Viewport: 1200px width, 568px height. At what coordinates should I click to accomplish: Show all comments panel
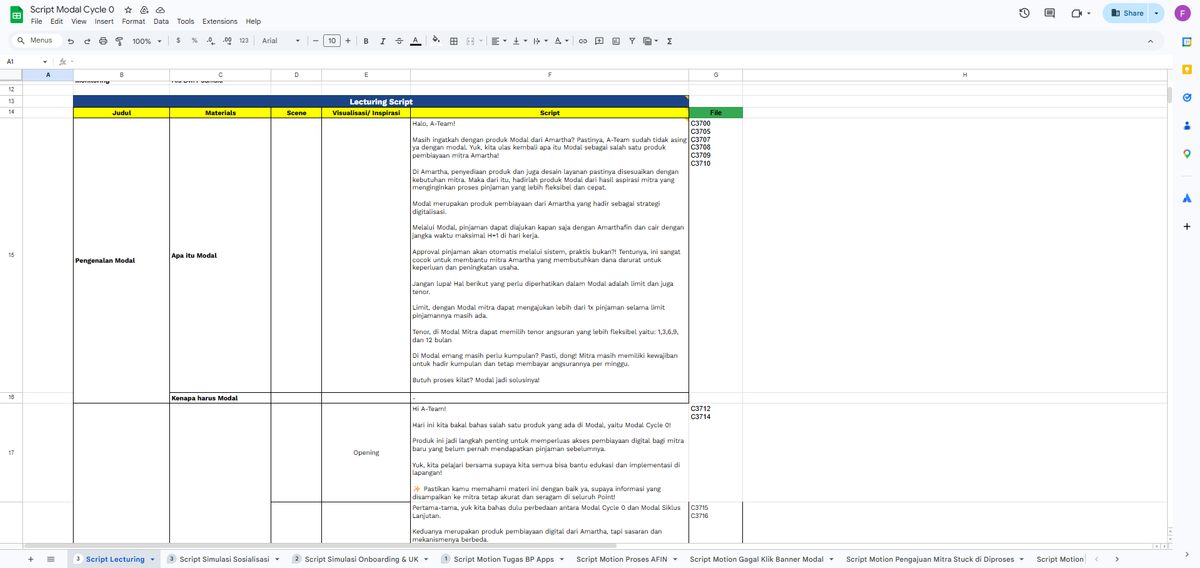(x=1050, y=13)
